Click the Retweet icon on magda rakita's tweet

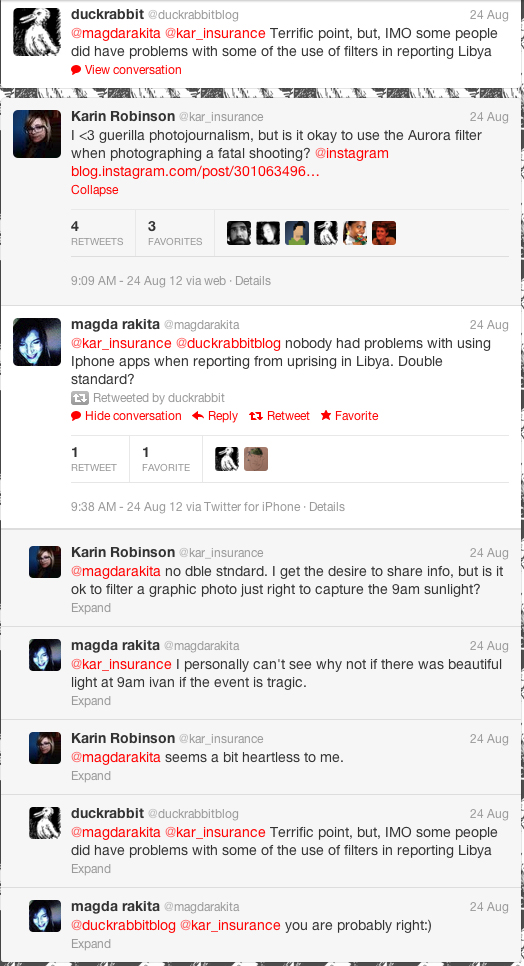(256, 416)
